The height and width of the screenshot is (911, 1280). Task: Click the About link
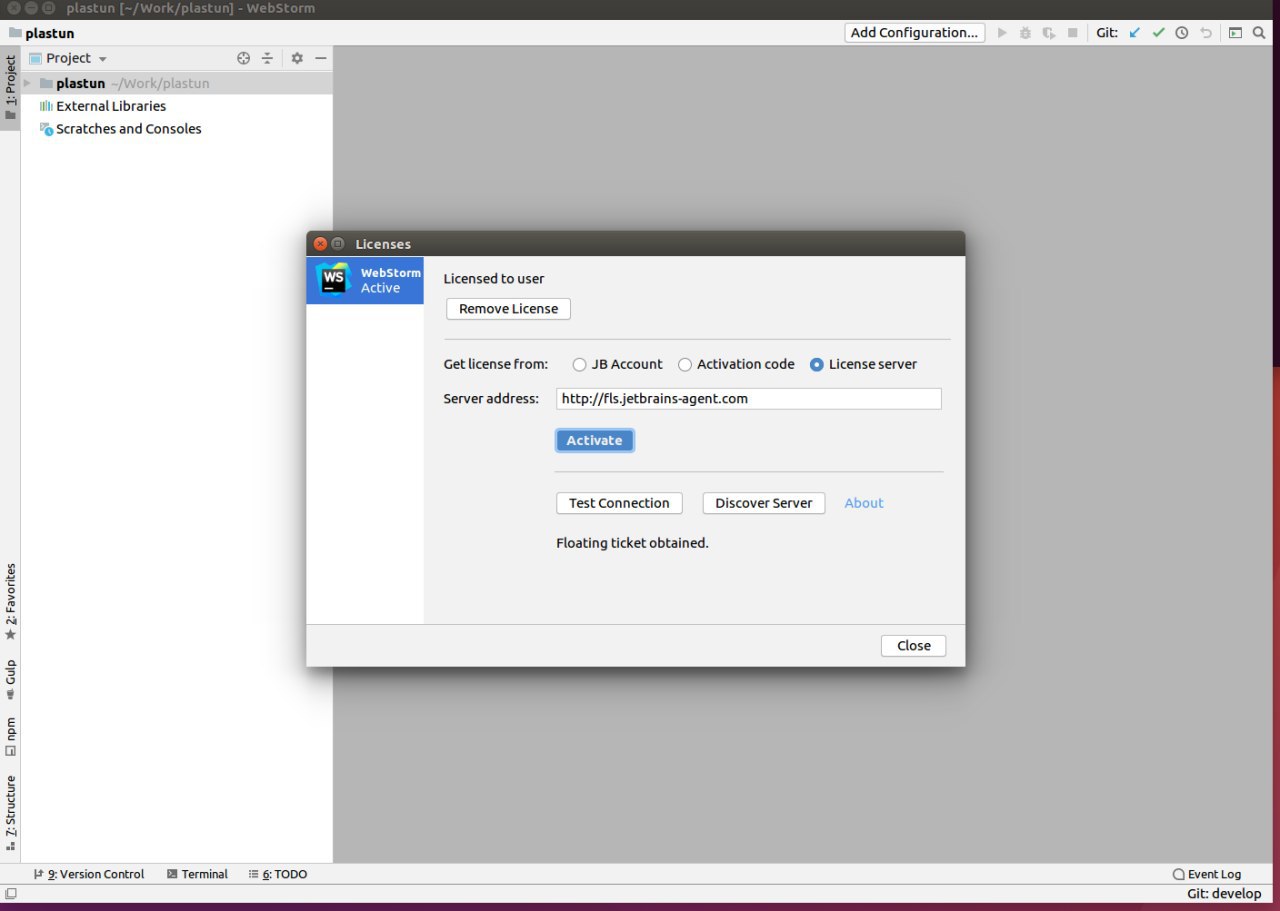click(864, 503)
